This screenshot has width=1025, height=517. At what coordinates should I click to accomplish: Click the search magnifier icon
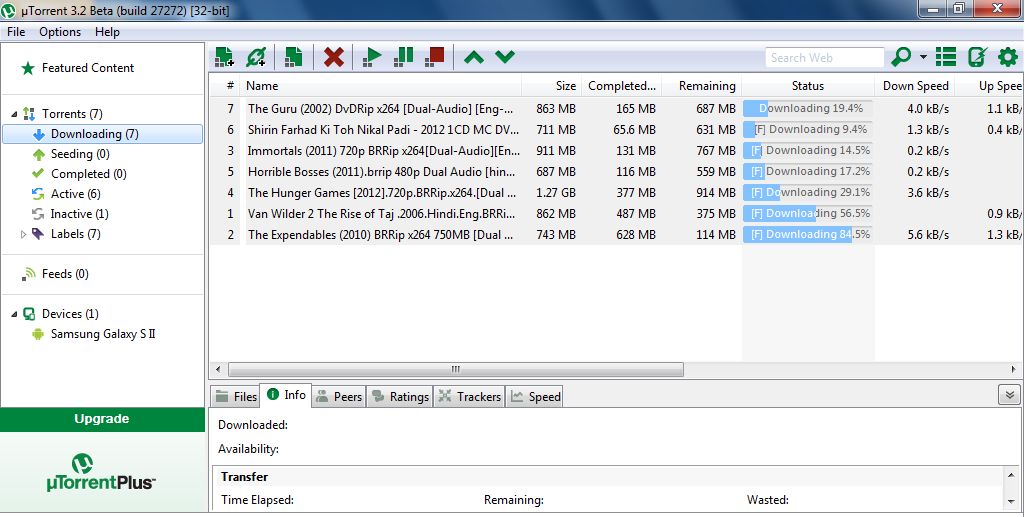901,57
